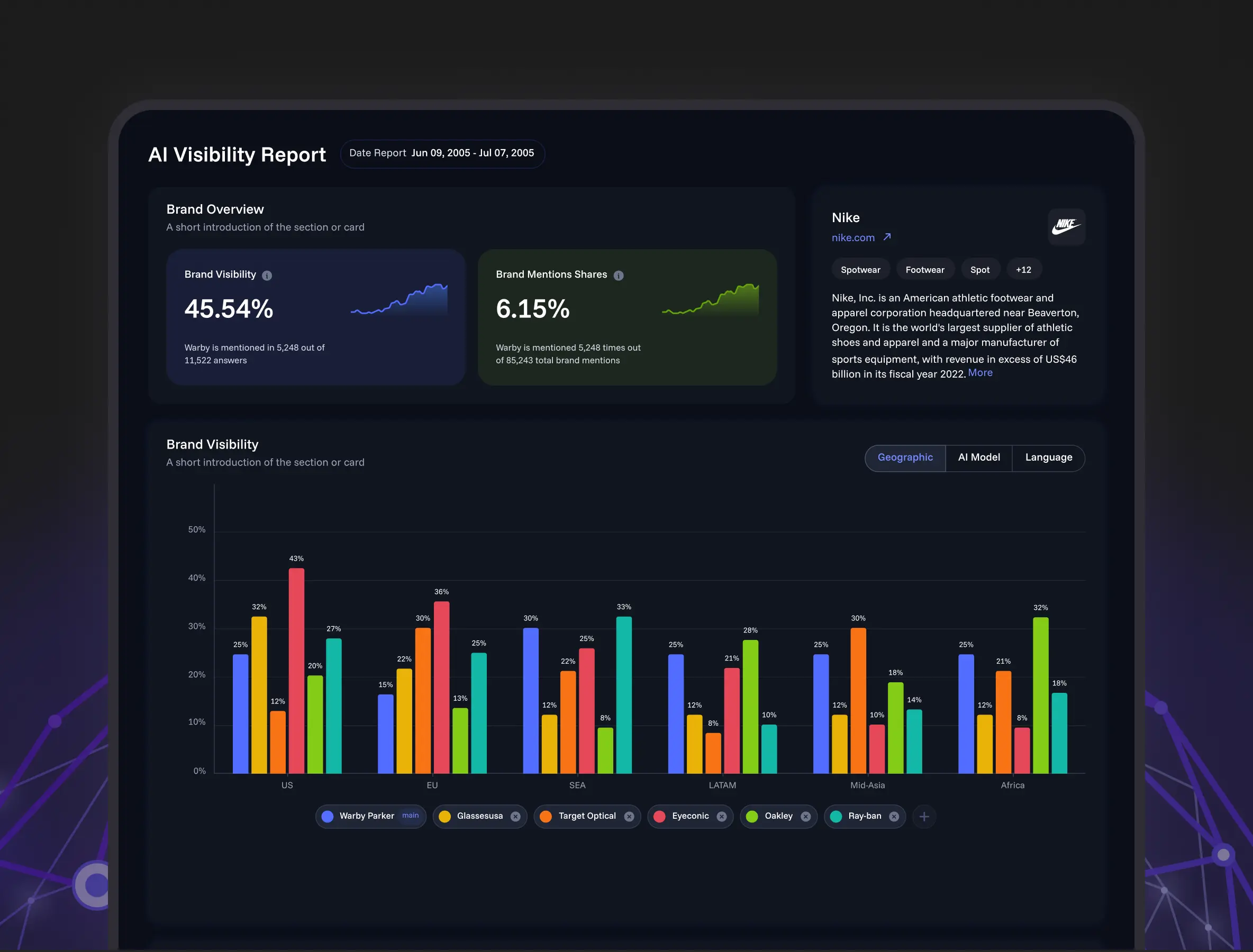Click the external link arrow beside nike.com

click(x=887, y=237)
